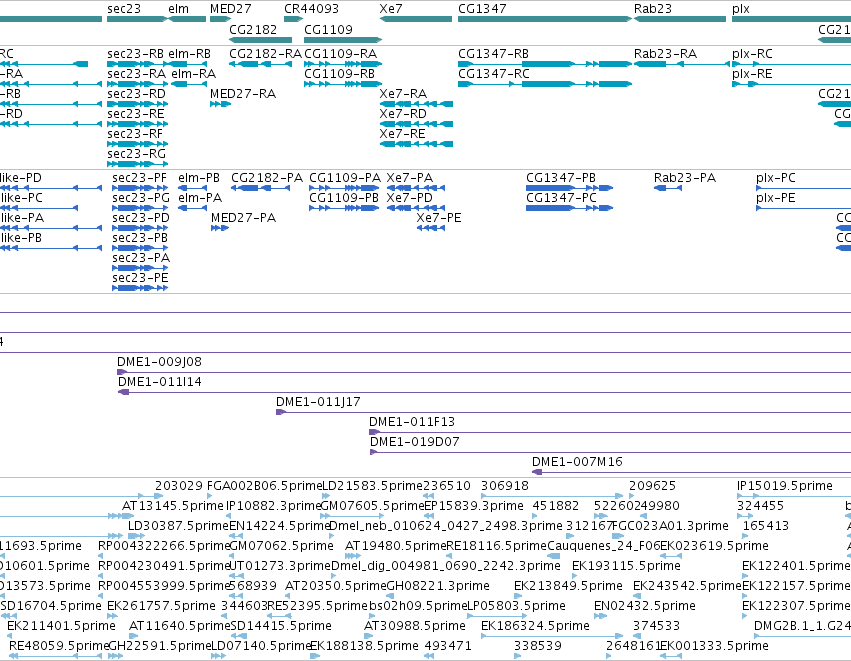
Task: Select the elm gene feature
Action: (x=187, y=19)
